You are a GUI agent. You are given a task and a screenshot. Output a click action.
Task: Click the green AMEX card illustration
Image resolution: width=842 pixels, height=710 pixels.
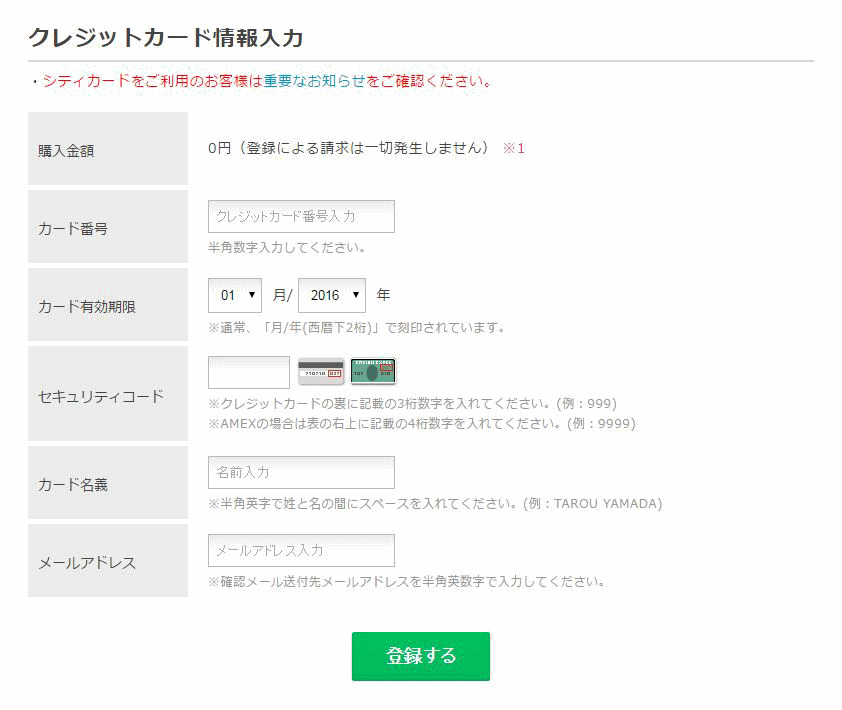373,371
